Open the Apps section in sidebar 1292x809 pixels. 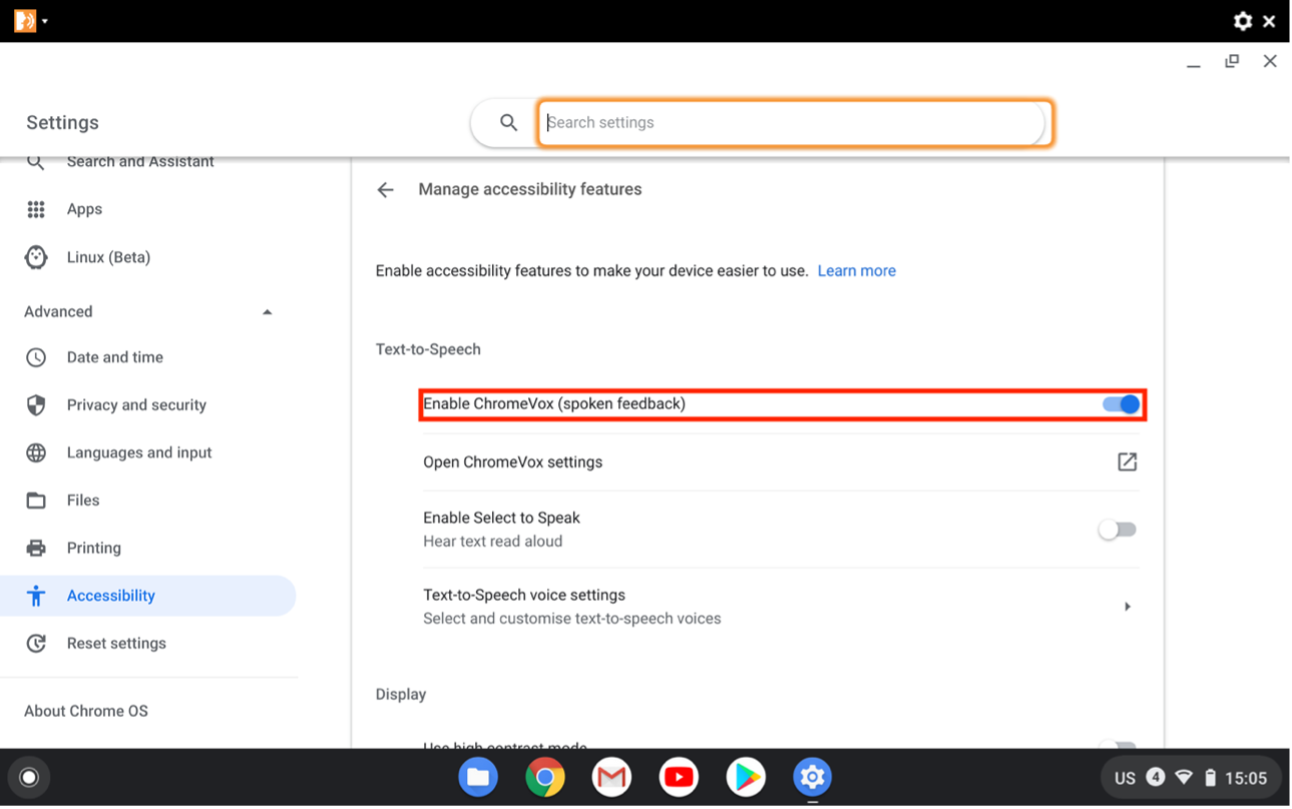coord(84,209)
